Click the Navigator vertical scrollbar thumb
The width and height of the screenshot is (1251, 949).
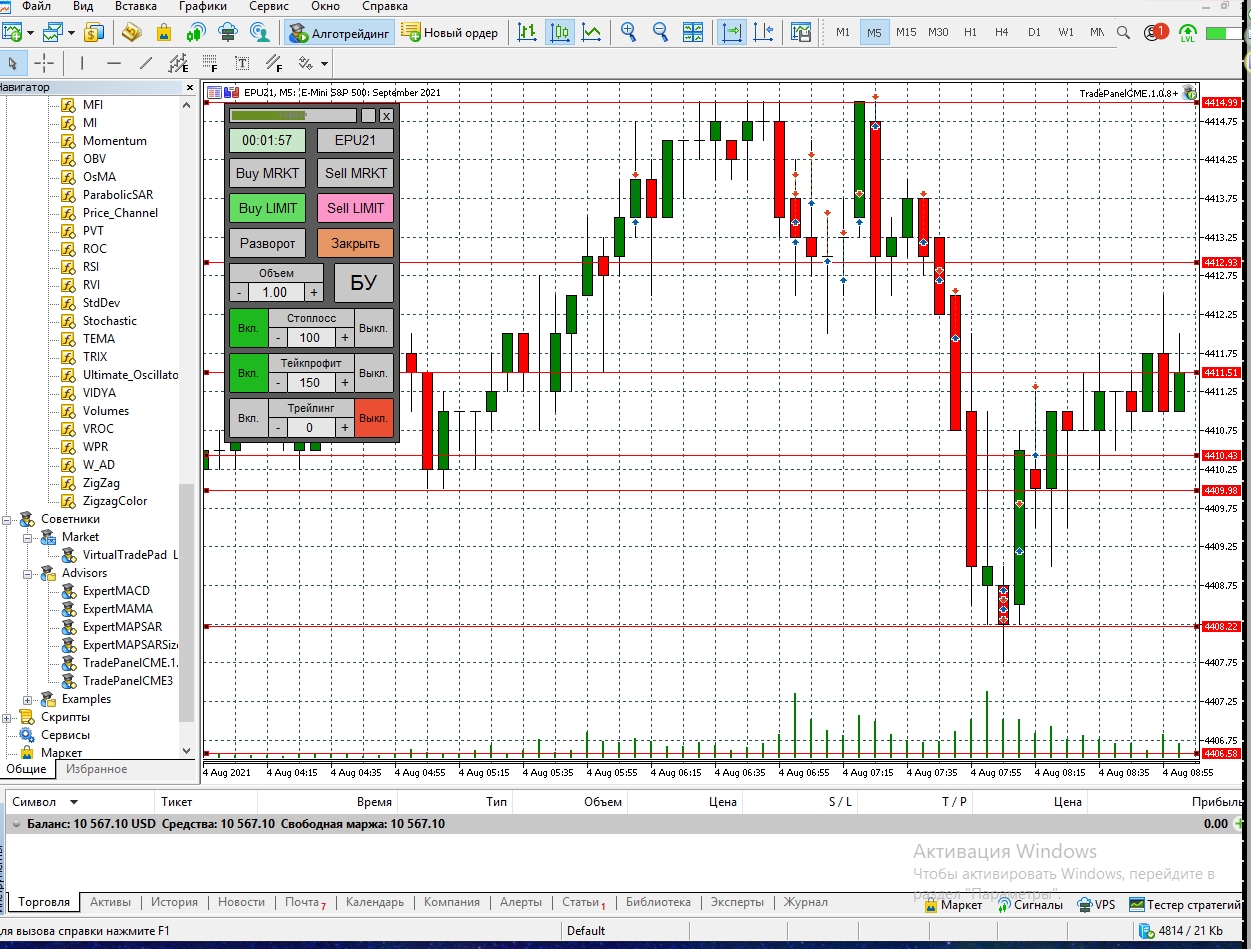[x=186, y=602]
